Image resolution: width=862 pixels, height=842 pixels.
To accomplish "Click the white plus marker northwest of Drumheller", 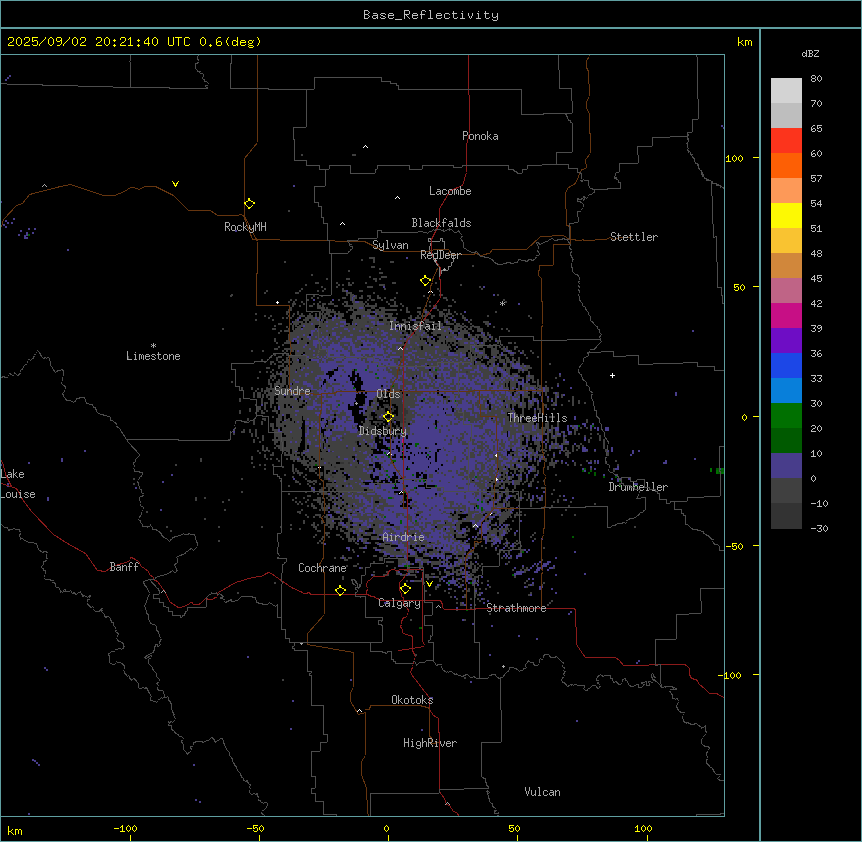I will point(612,375).
